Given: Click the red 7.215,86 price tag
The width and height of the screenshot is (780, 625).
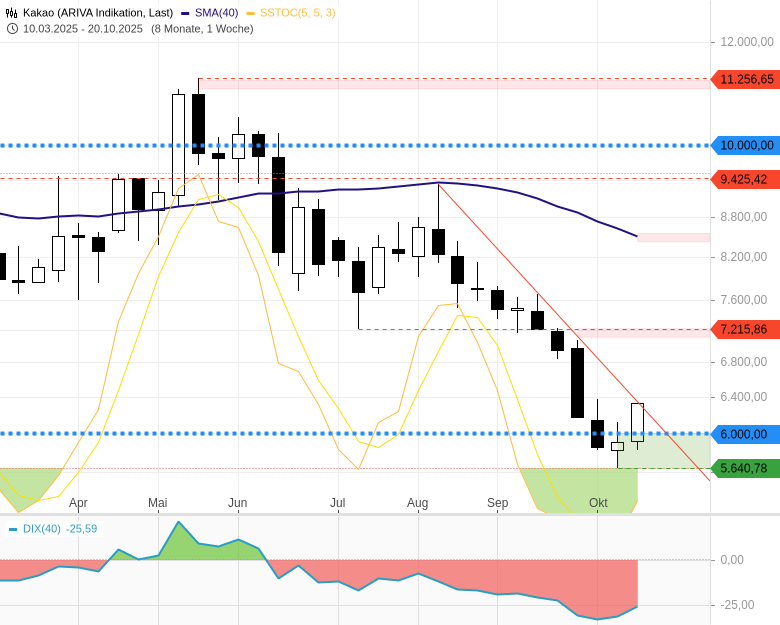Looking at the screenshot, I should pyautogui.click(x=745, y=329).
